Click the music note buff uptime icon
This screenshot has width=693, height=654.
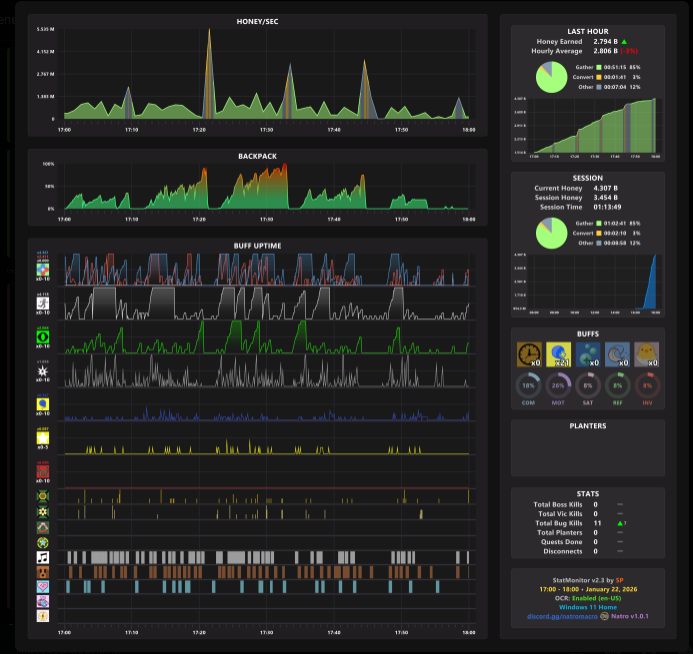[43, 557]
